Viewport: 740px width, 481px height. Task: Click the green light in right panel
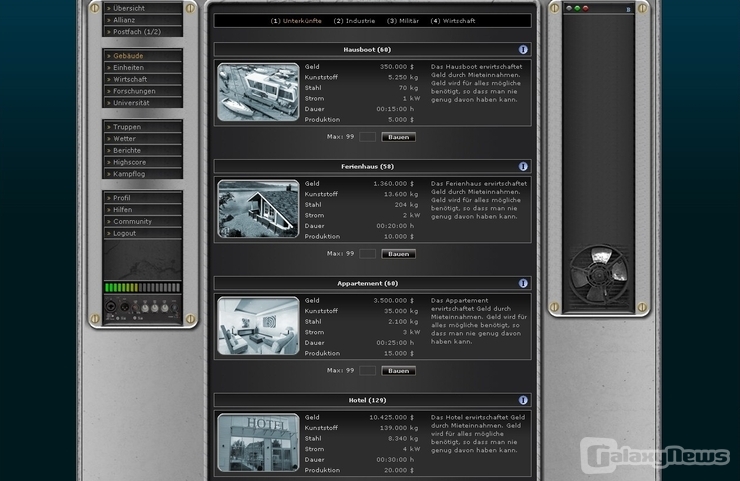(577, 8)
